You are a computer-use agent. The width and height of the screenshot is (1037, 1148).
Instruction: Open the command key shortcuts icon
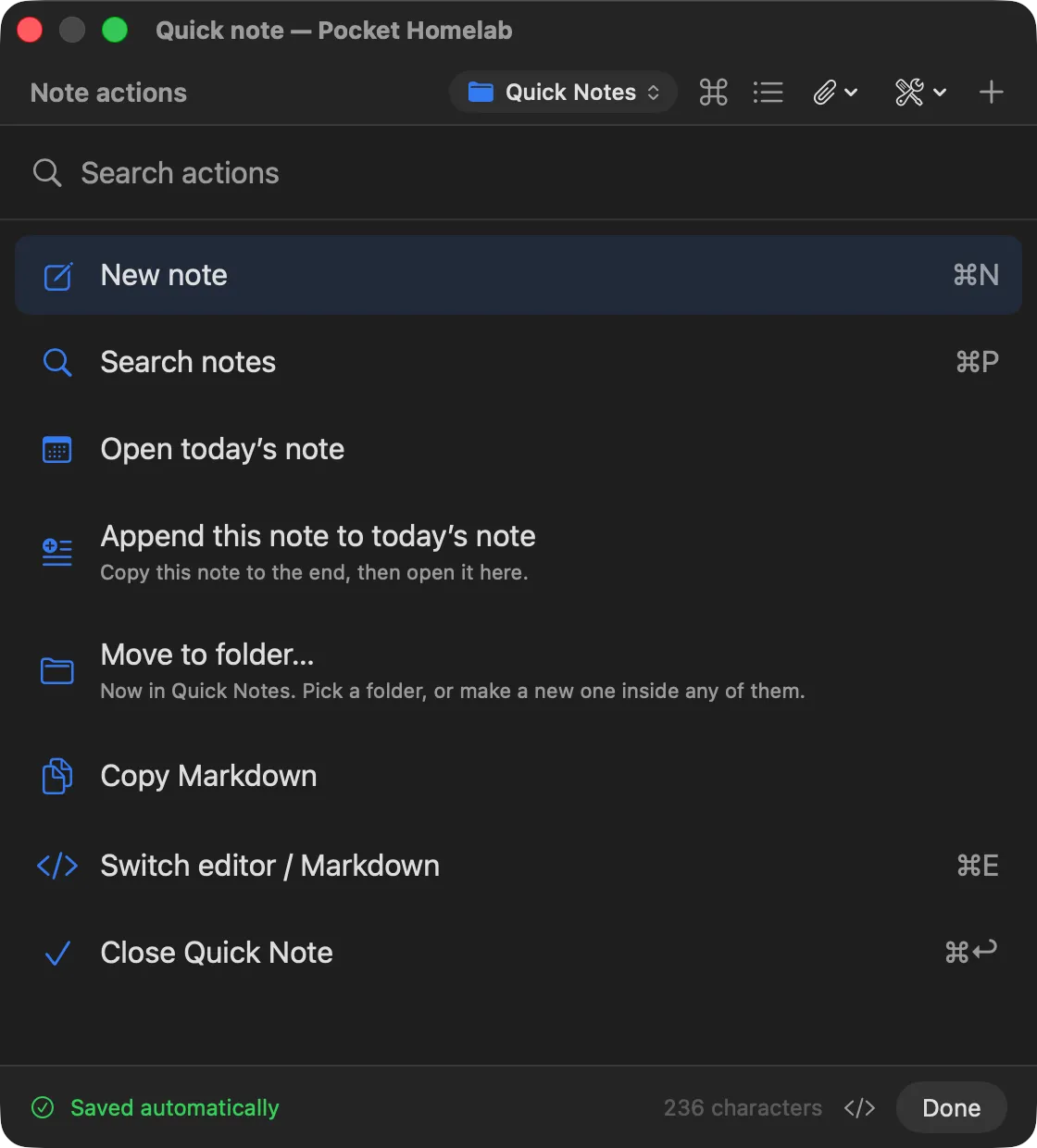tap(713, 93)
